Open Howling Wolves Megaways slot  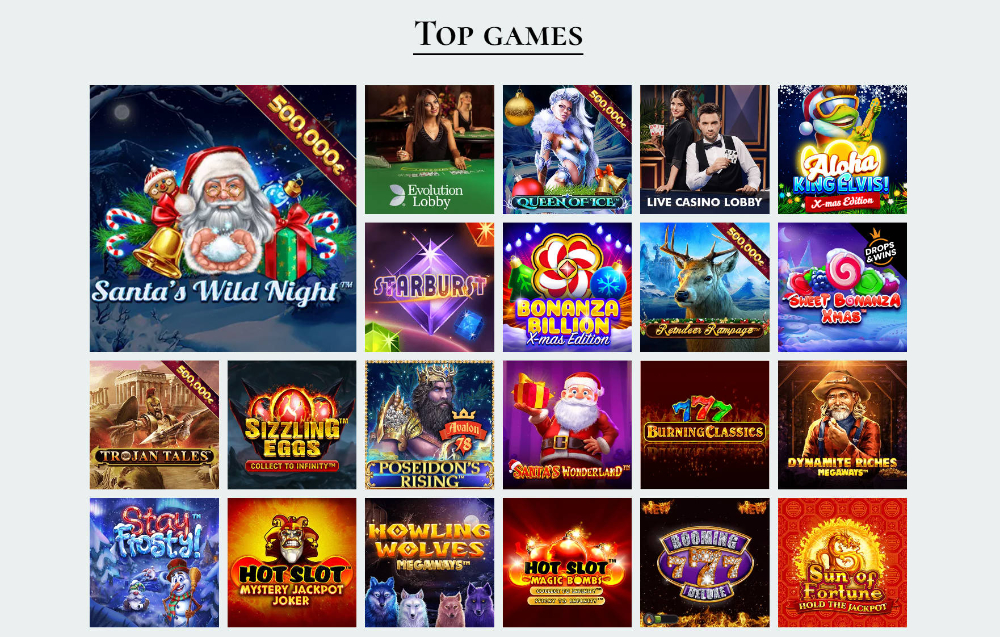pos(429,562)
